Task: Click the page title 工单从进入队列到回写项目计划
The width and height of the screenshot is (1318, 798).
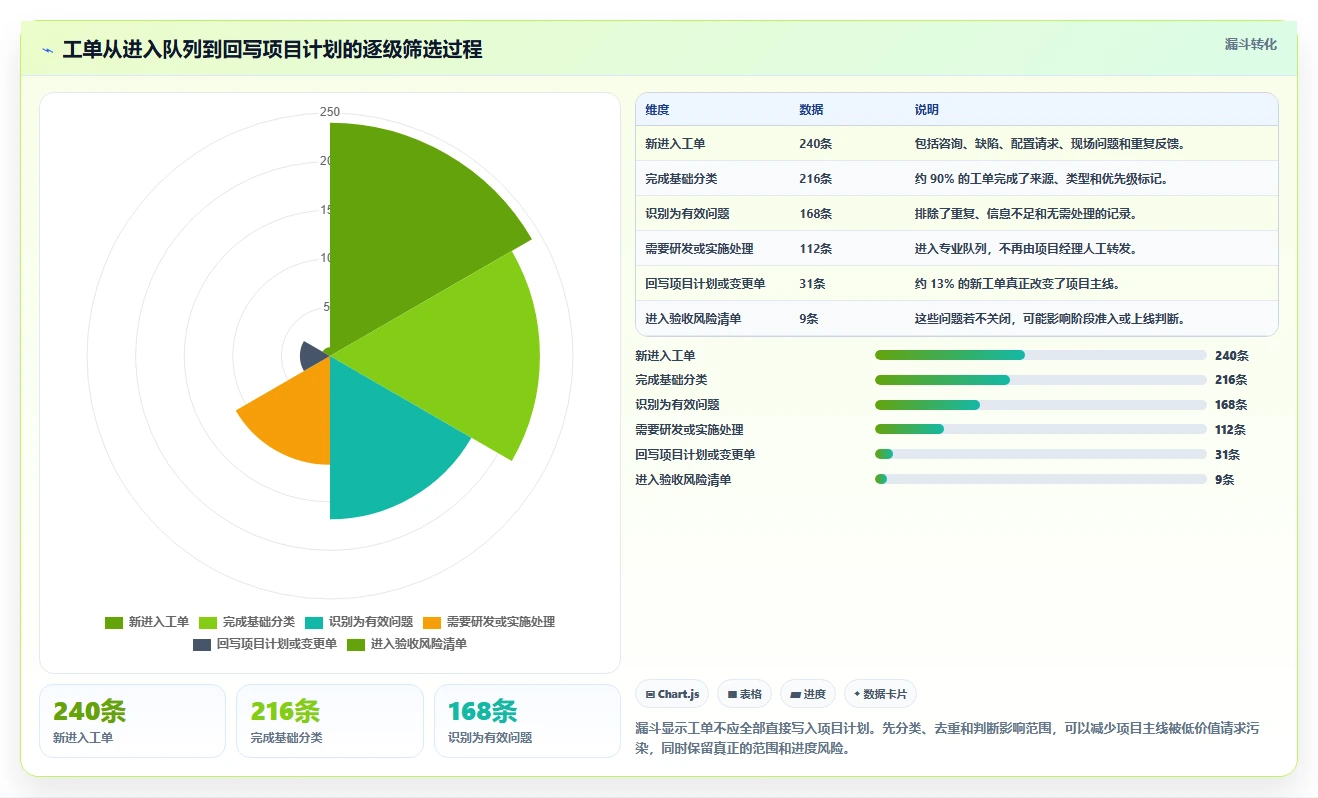Action: (272, 50)
